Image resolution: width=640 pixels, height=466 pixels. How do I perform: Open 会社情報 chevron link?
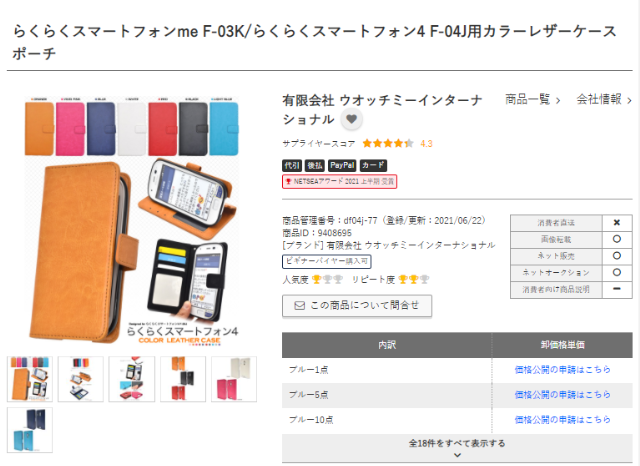604,99
